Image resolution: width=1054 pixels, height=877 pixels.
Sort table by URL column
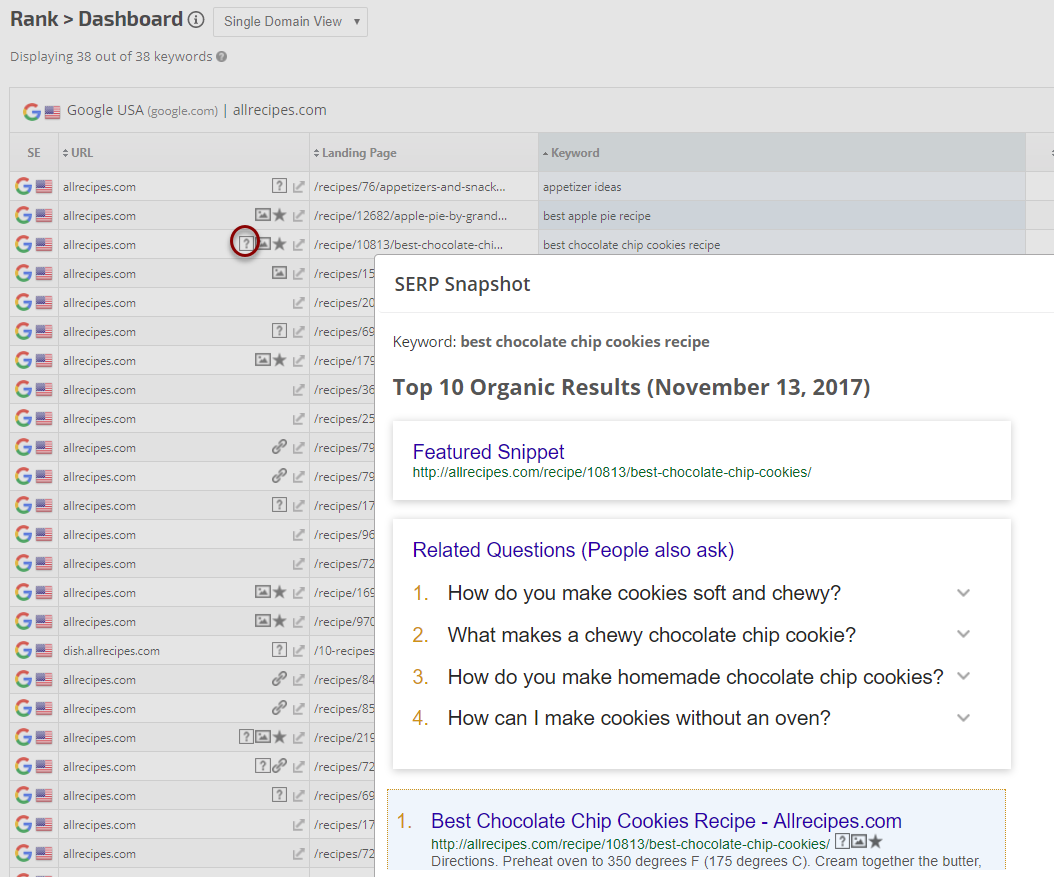pyautogui.click(x=78, y=153)
